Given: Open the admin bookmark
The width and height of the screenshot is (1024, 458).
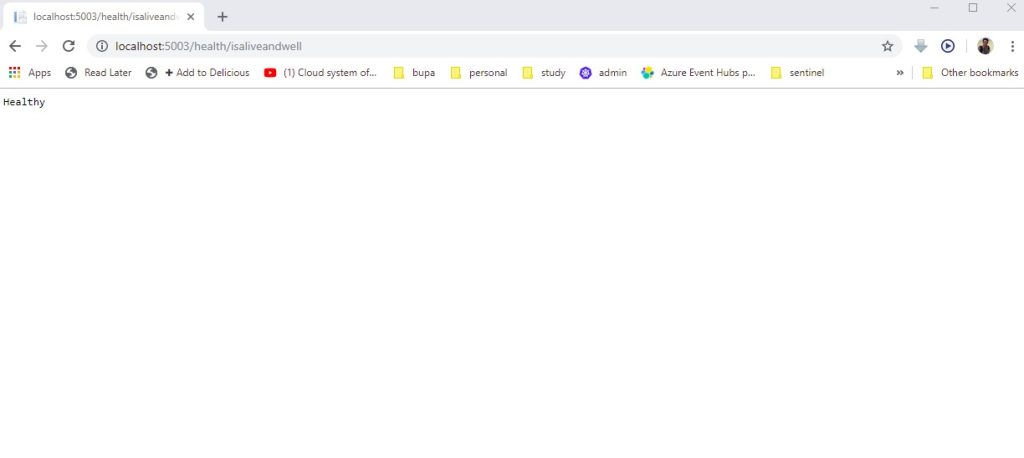Looking at the screenshot, I should [603, 73].
